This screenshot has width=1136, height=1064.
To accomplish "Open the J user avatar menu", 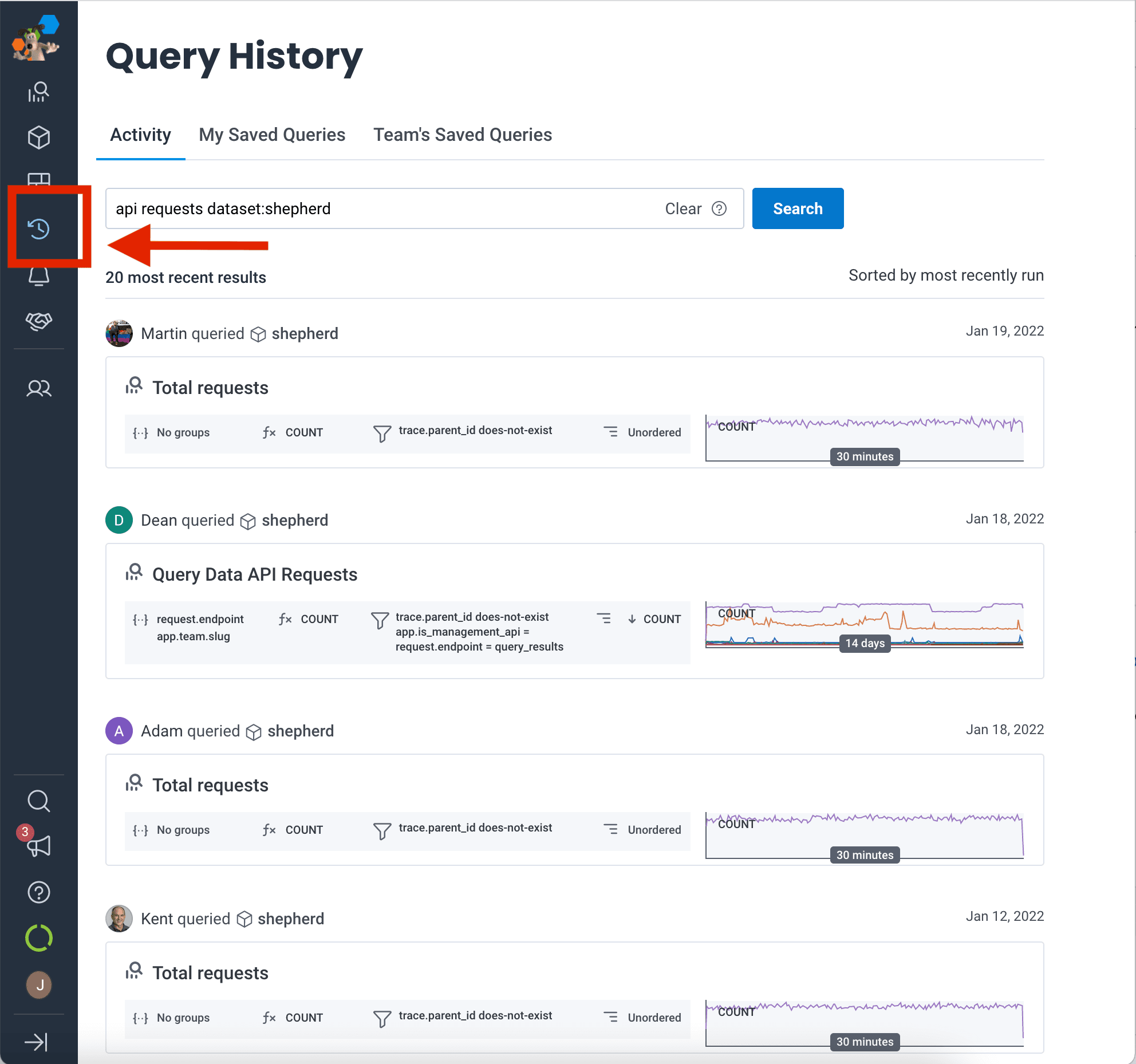I will [x=38, y=985].
